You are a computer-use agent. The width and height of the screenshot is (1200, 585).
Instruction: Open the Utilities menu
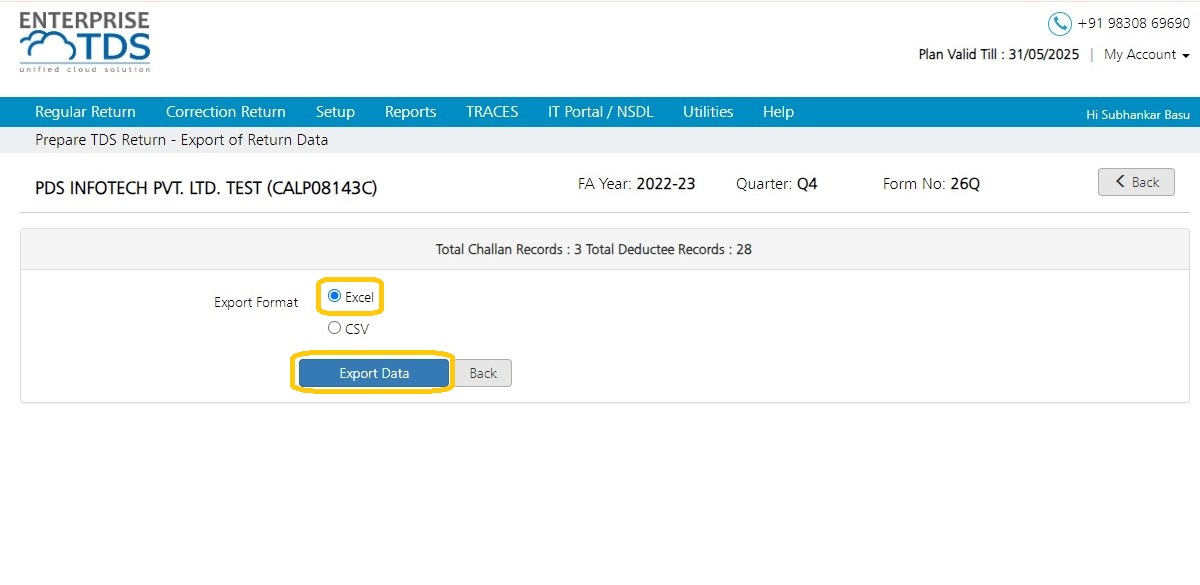point(708,112)
